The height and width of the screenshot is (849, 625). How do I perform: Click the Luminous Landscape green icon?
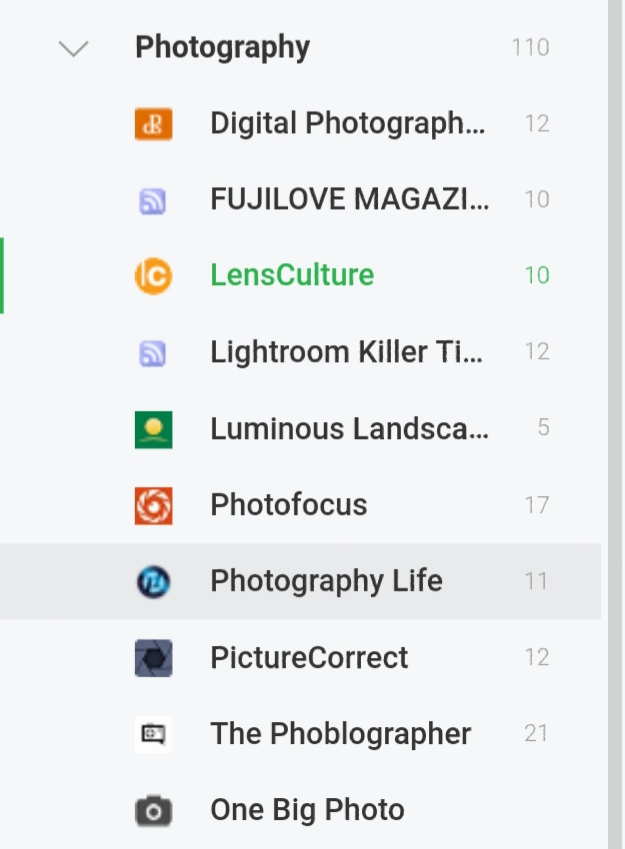(x=153, y=429)
